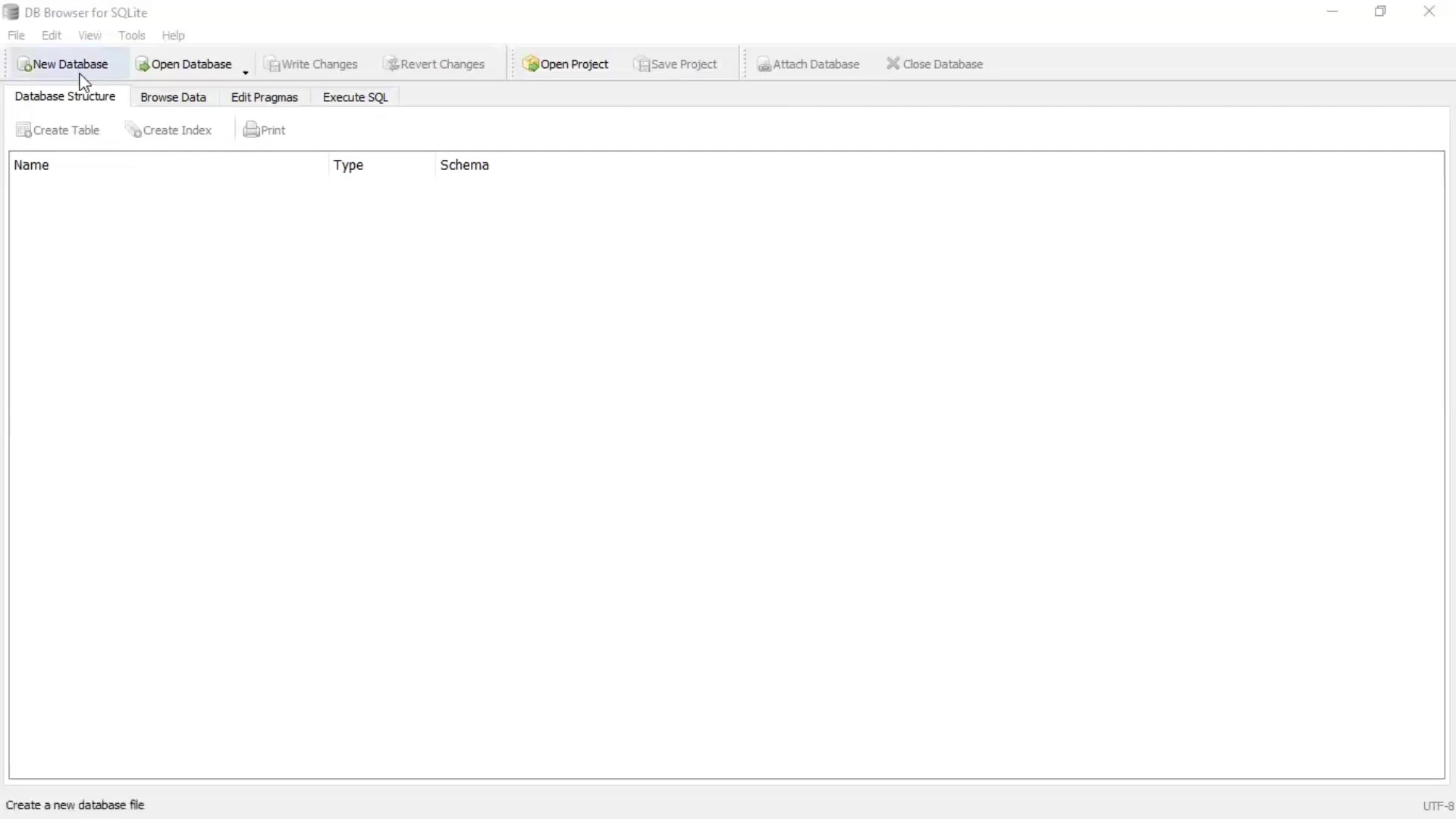
Task: Print the database structure
Action: tap(265, 130)
